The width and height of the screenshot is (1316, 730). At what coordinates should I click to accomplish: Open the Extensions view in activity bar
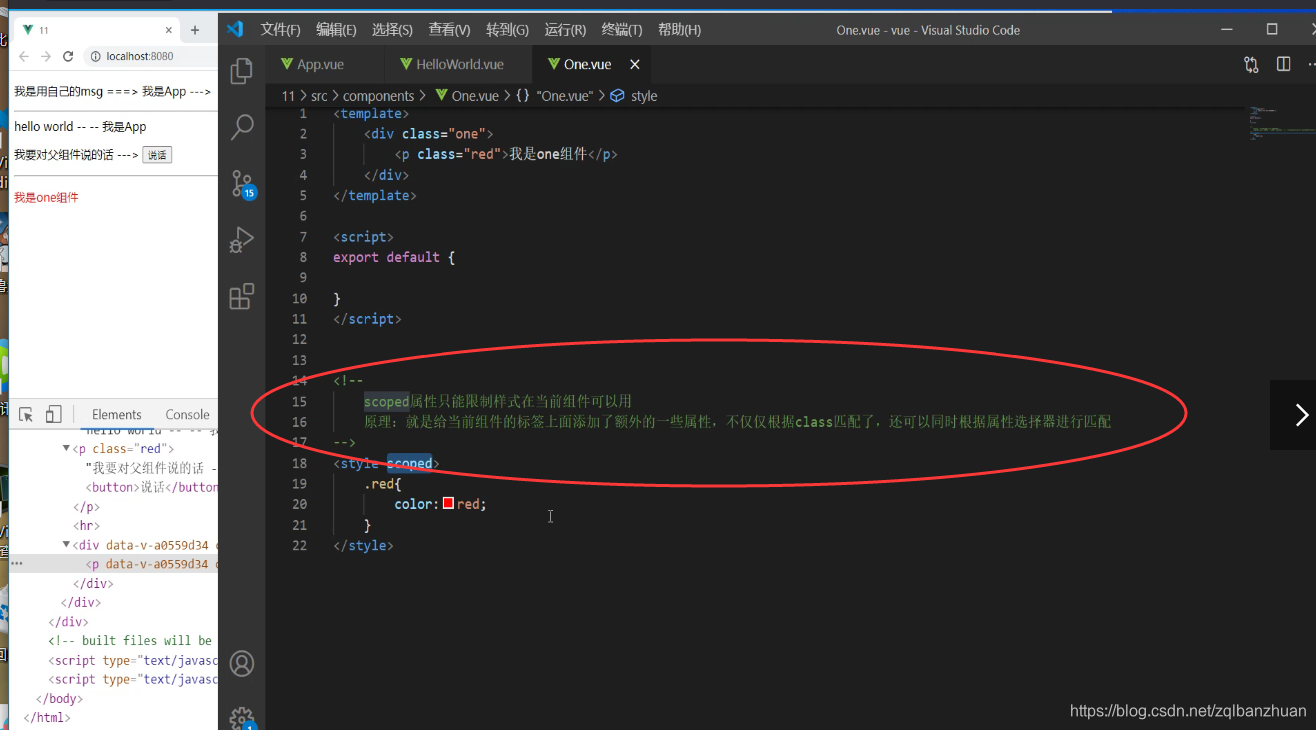tap(242, 297)
